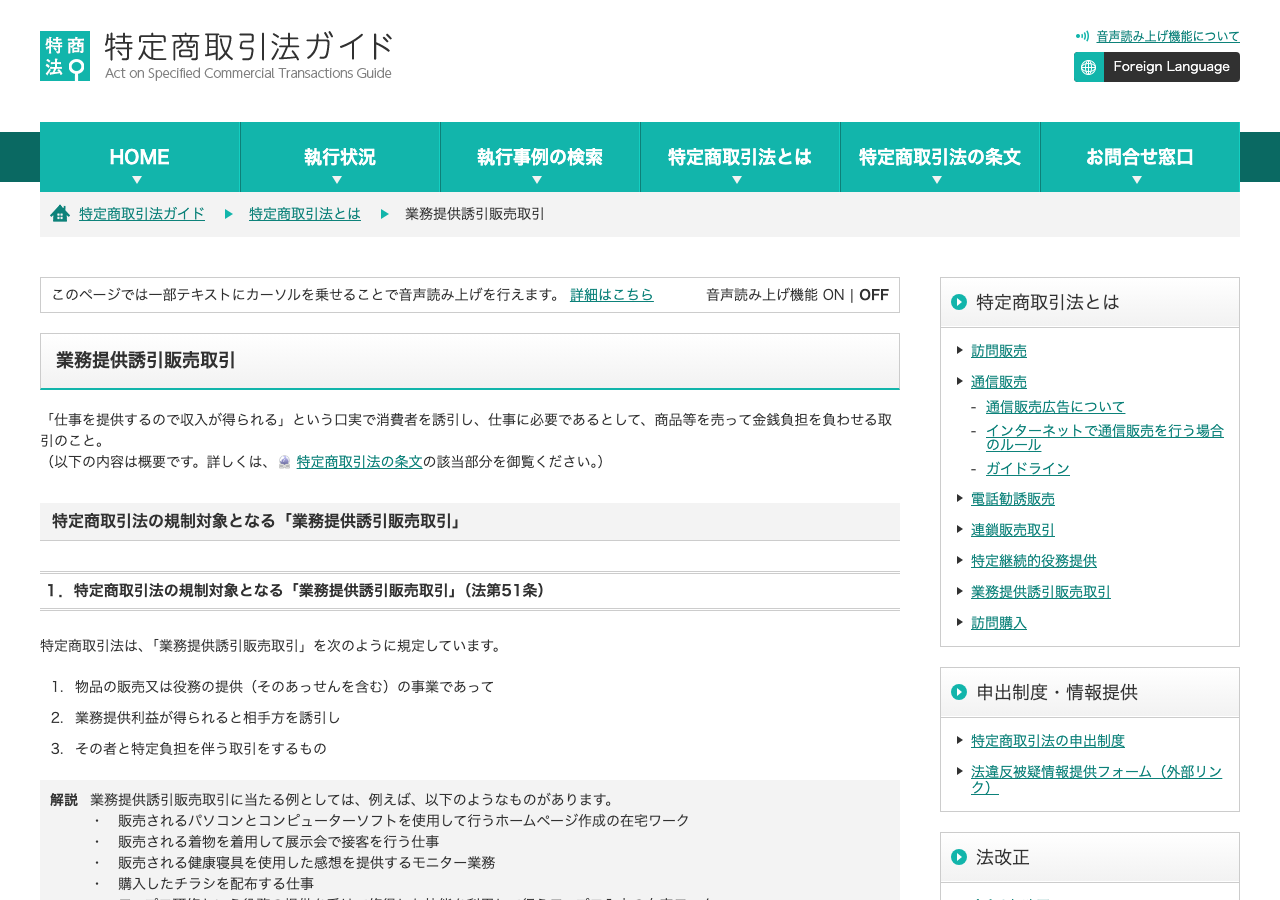Open the 執行事例の検索 navigation tab
This screenshot has width=1280, height=900.
[540, 157]
